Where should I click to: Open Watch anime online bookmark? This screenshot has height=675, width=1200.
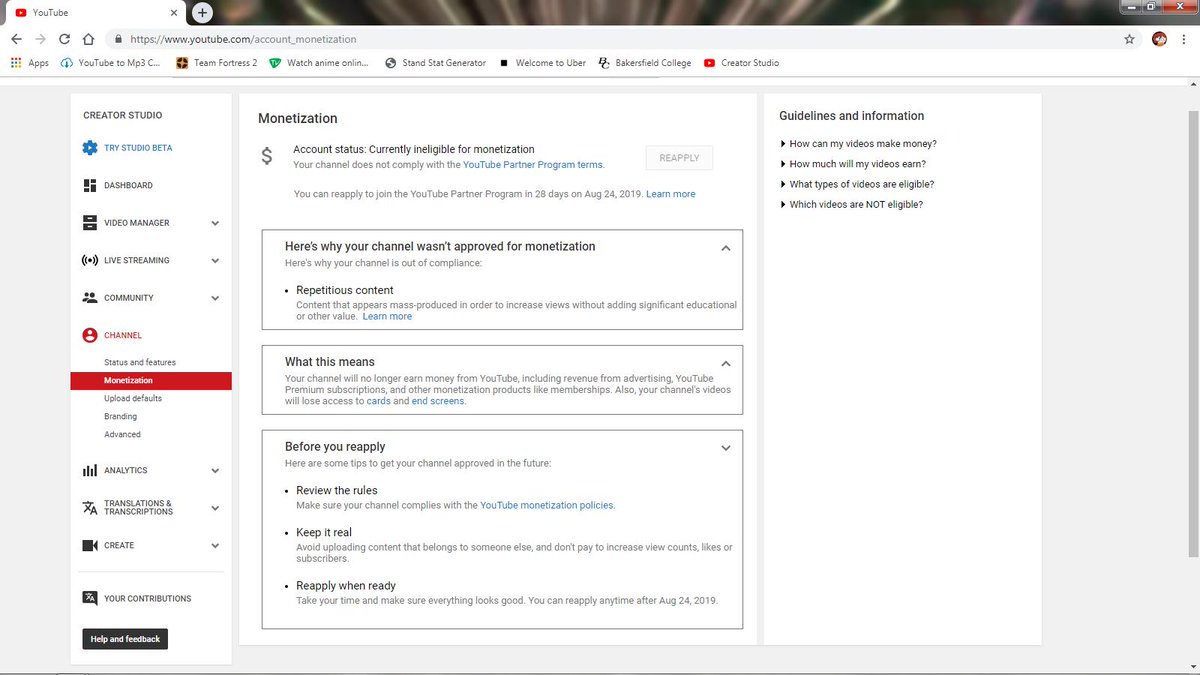tap(319, 63)
